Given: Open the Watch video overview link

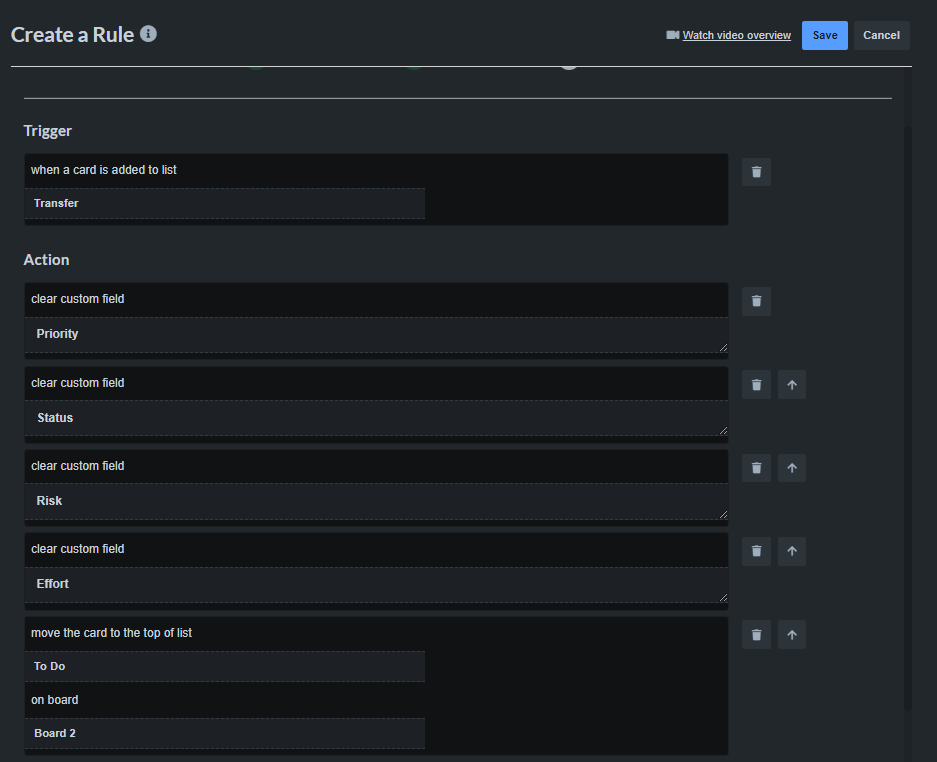Looking at the screenshot, I should pyautogui.click(x=737, y=34).
